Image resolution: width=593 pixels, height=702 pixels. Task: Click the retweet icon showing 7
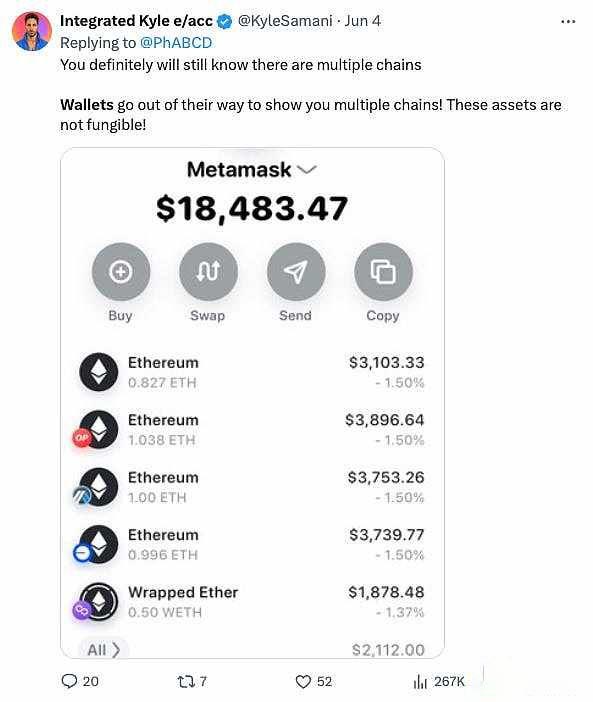[x=183, y=681]
